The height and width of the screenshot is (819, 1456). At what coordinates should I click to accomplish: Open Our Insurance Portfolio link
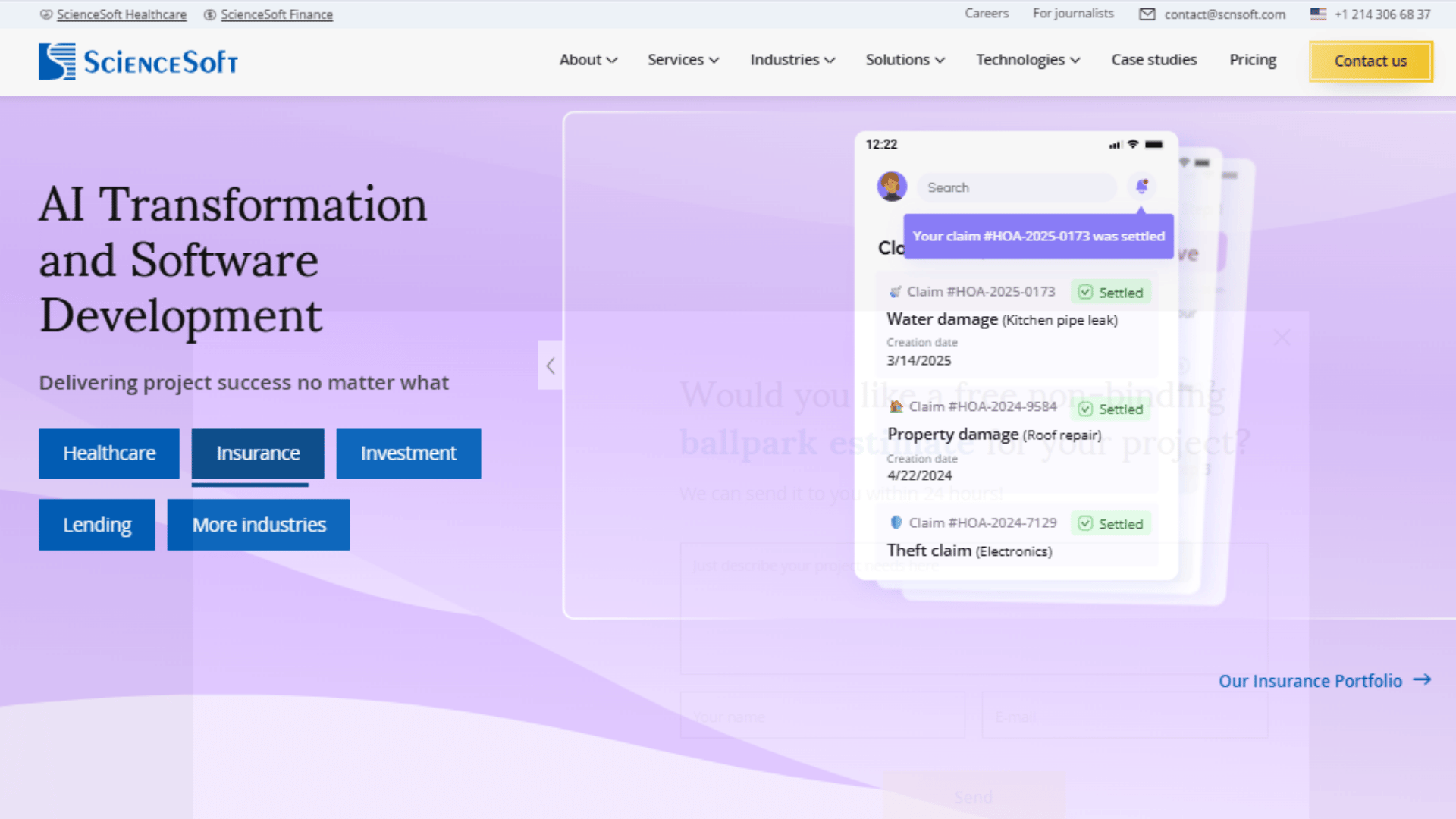pos(1310,681)
